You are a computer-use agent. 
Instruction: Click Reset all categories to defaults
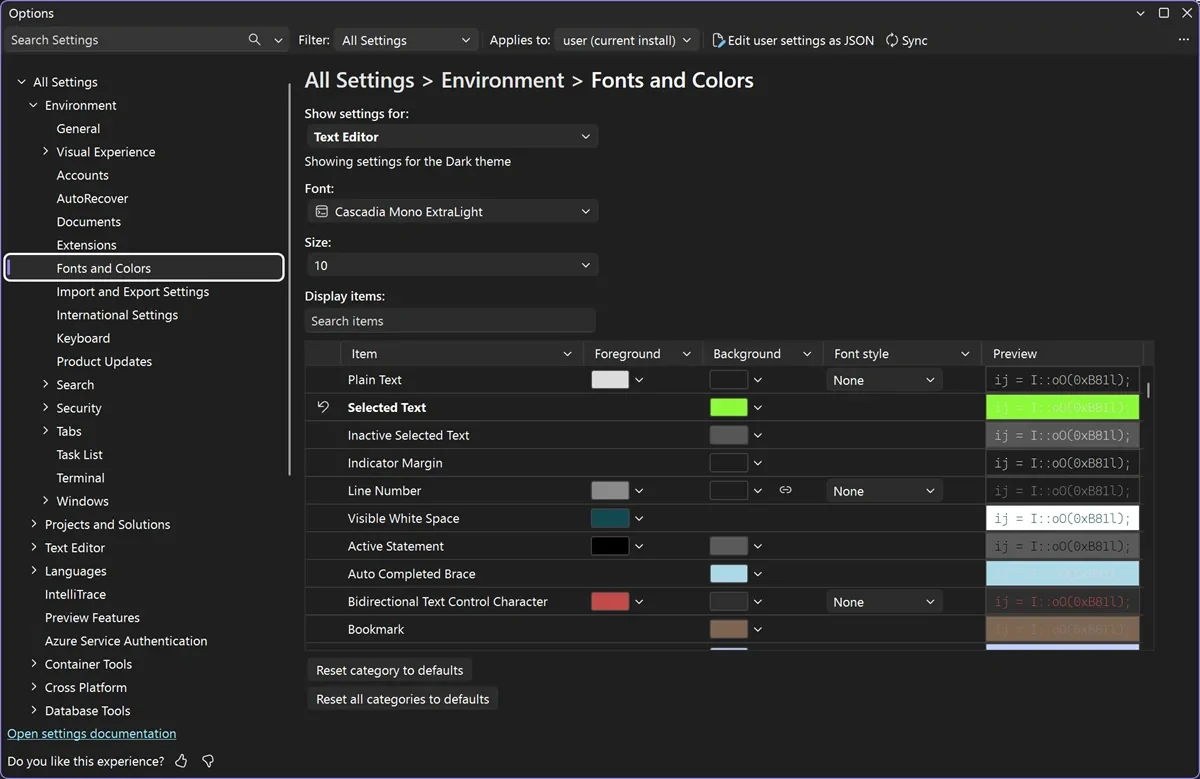(403, 699)
